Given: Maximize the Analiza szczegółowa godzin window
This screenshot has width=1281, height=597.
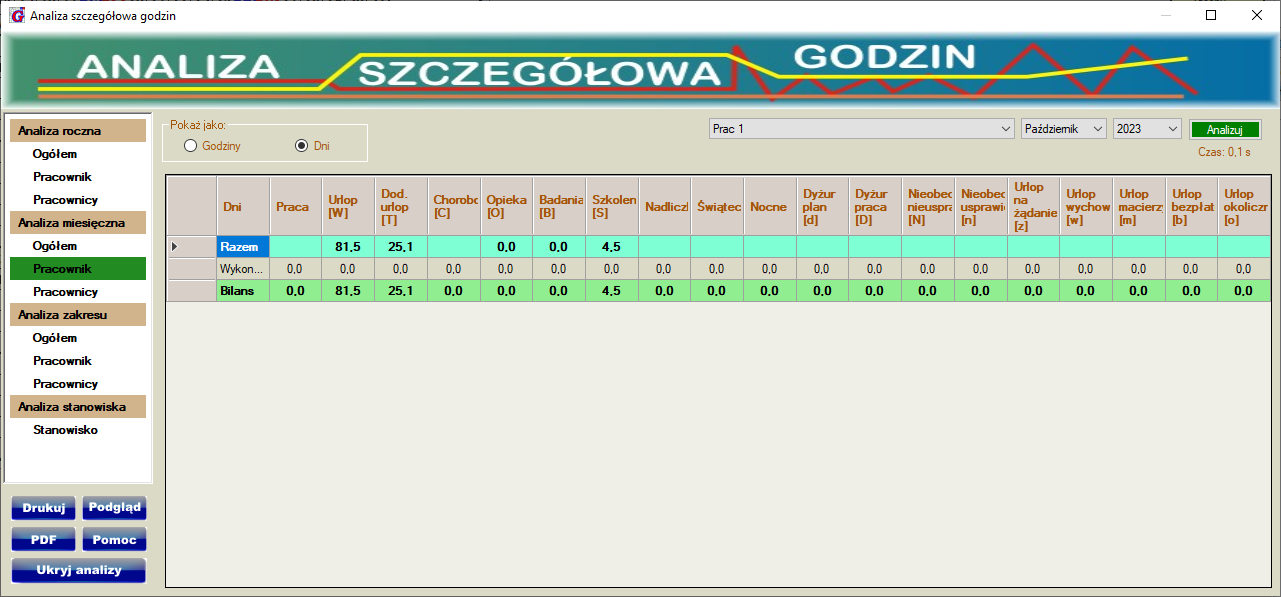Looking at the screenshot, I should coord(1211,16).
